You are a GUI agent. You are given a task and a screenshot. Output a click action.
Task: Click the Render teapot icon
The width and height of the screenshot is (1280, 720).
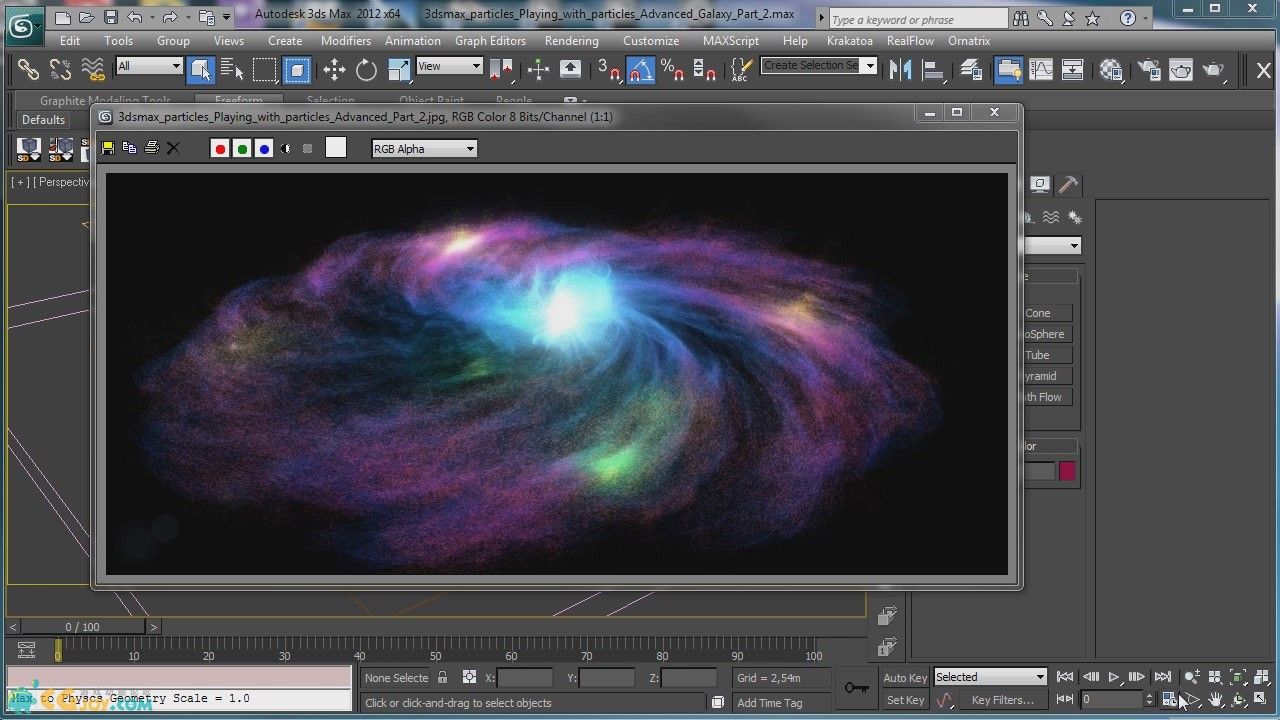1213,69
